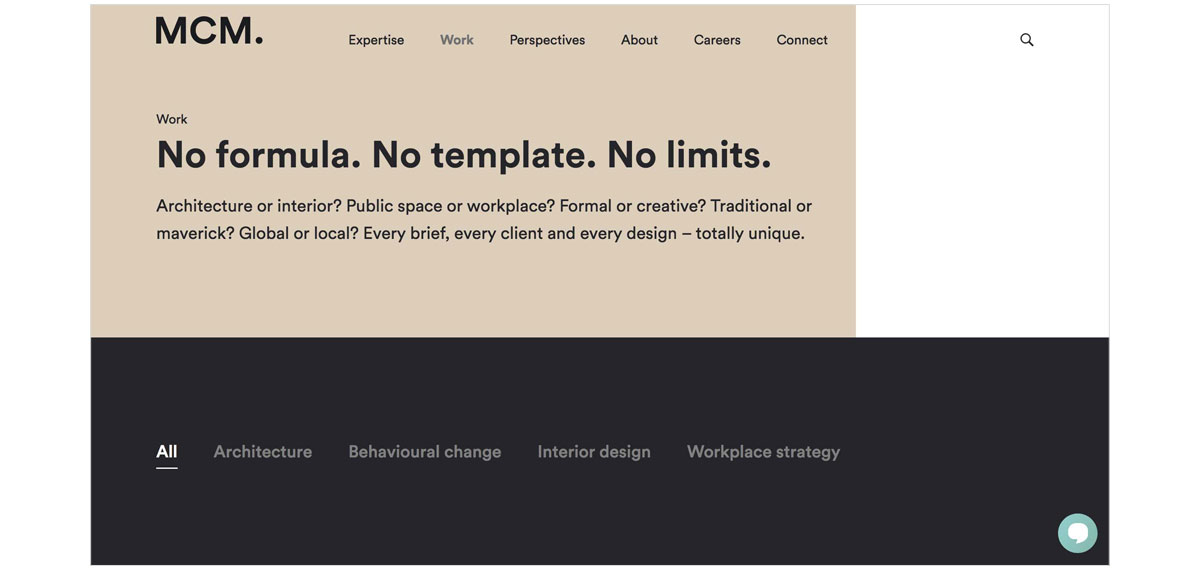
Task: Click the MCM. logo
Action: pos(209,31)
